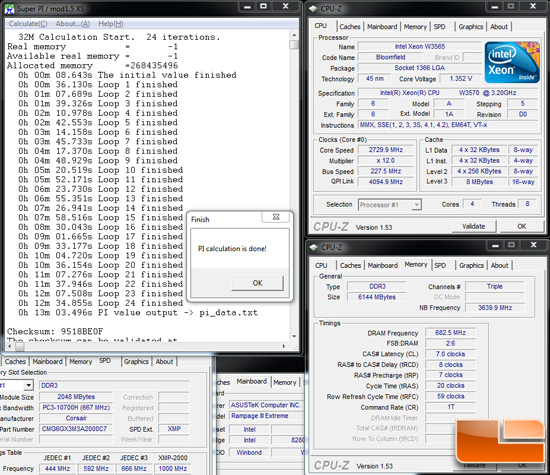
Task: Click the Rampage III Extreme model field
Action: click(x=266, y=416)
